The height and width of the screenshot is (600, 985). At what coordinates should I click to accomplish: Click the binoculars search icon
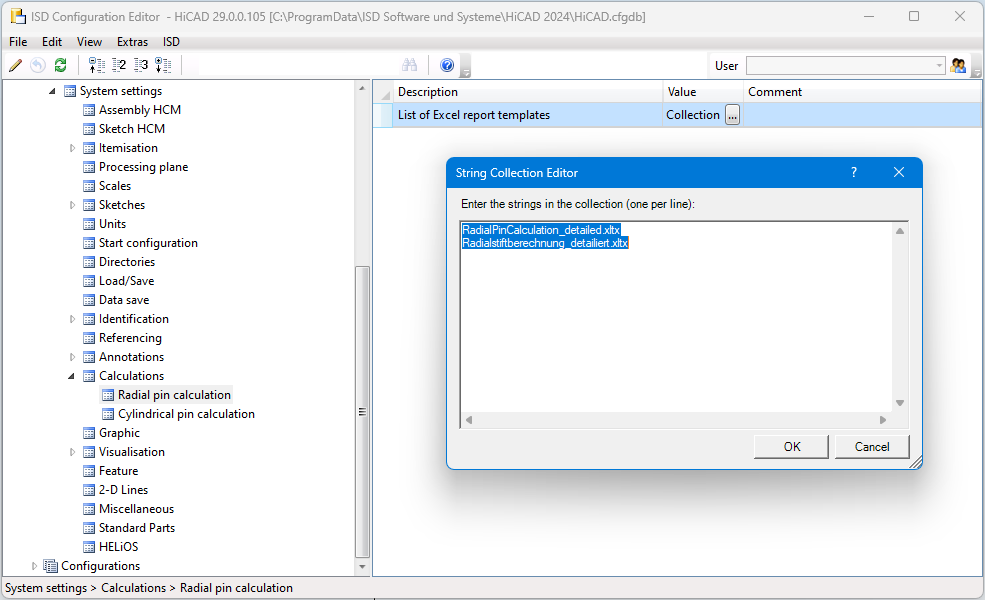410,65
